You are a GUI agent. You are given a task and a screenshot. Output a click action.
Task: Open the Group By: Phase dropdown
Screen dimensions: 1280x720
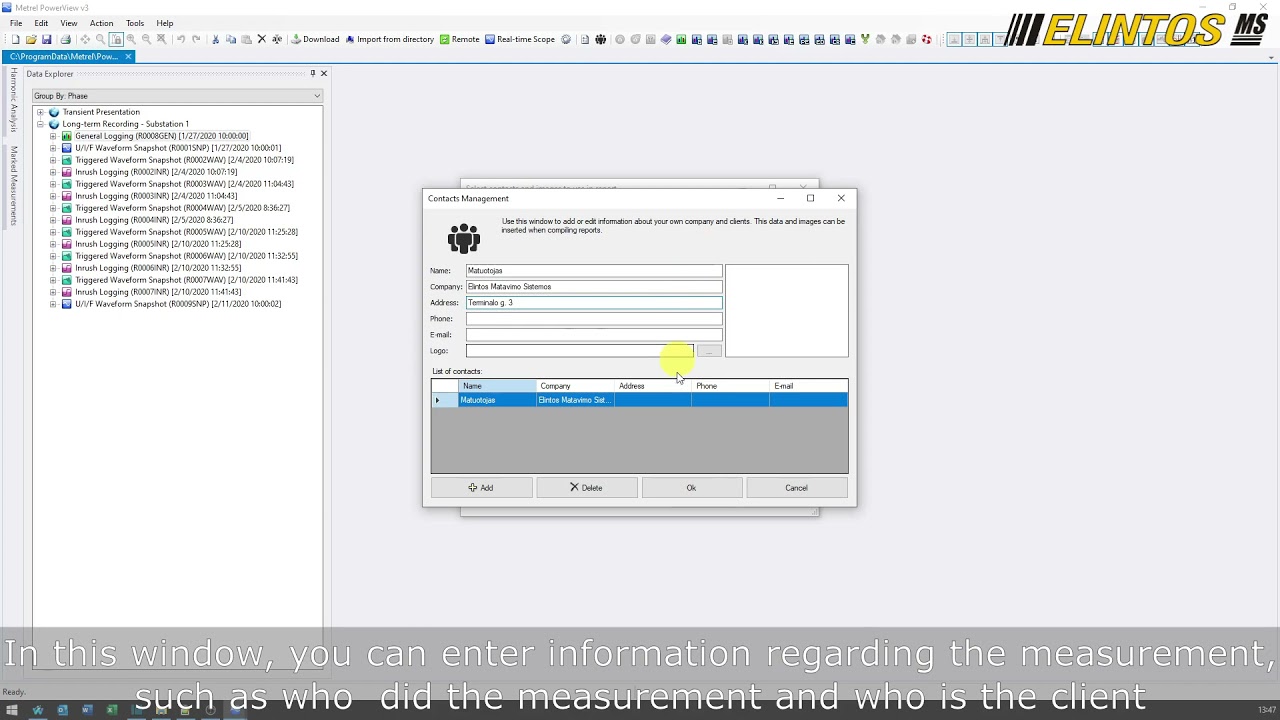point(177,96)
